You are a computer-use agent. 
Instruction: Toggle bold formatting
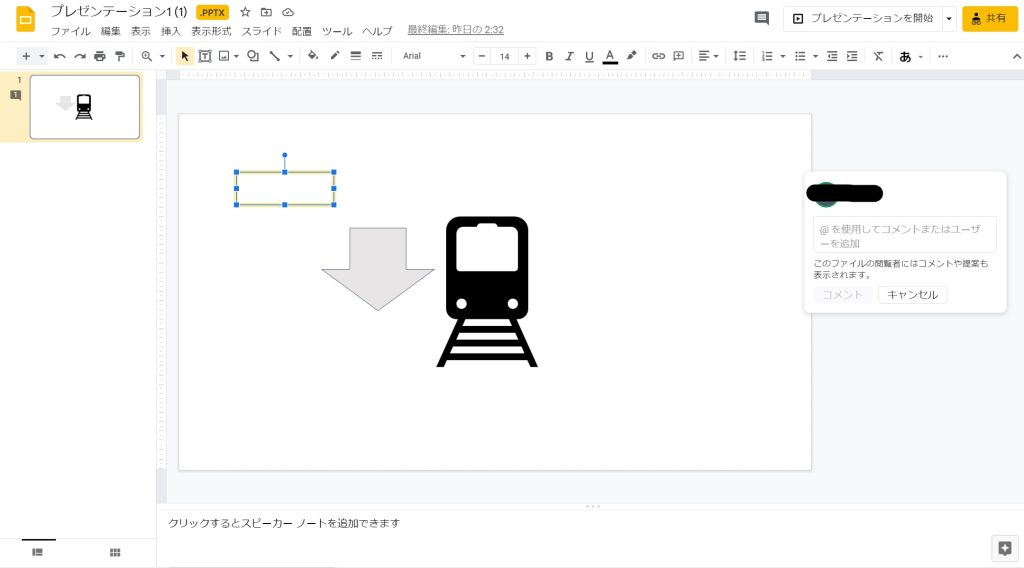click(549, 56)
